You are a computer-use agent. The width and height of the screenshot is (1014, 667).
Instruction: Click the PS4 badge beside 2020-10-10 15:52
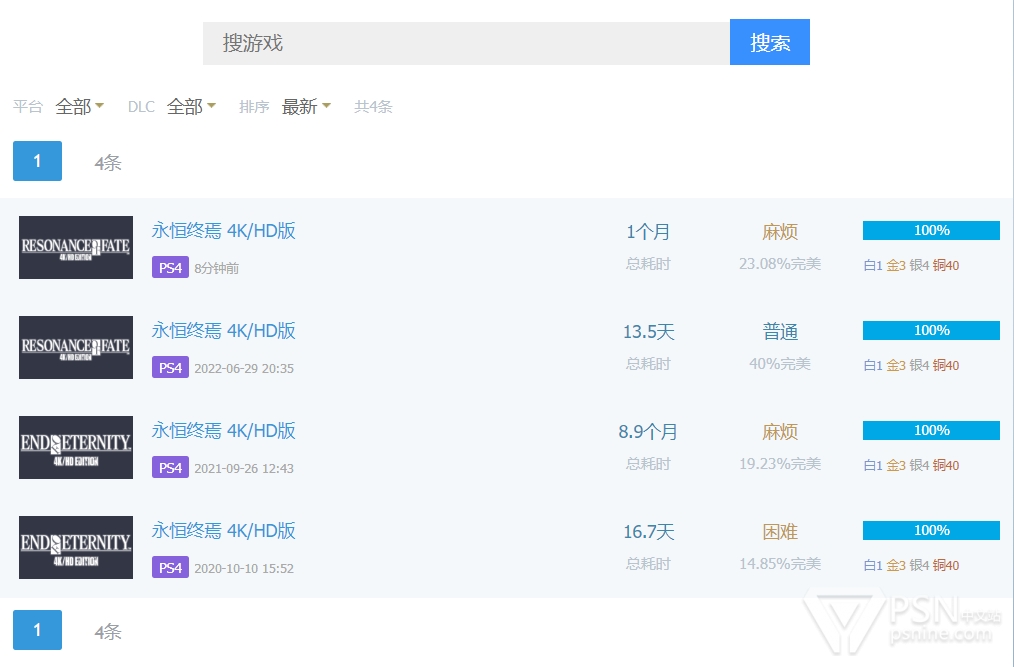[170, 567]
